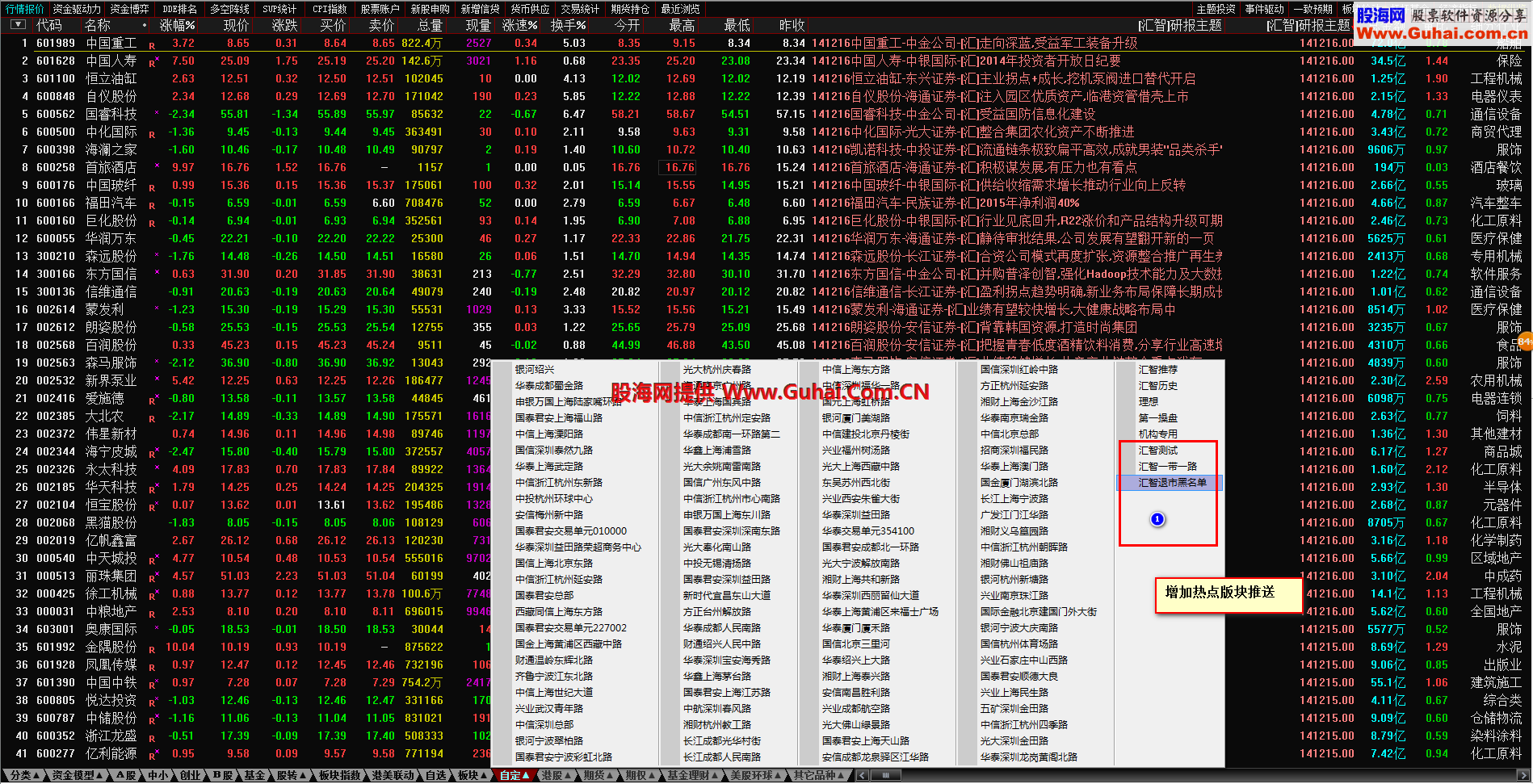Viewport: 1533px width, 784px height.
Task: Expand the 板块 bottom tab menu
Action: pyautogui.click(x=472, y=775)
